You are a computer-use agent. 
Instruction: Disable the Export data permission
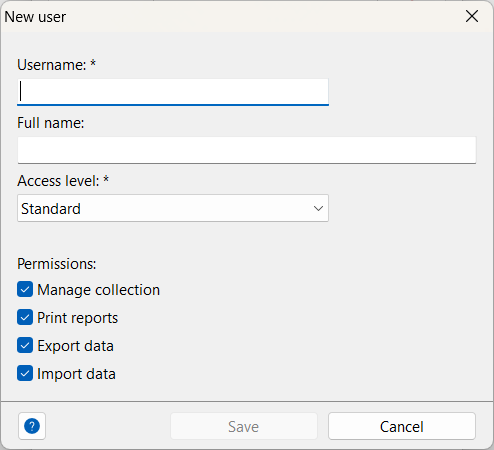[25, 345]
